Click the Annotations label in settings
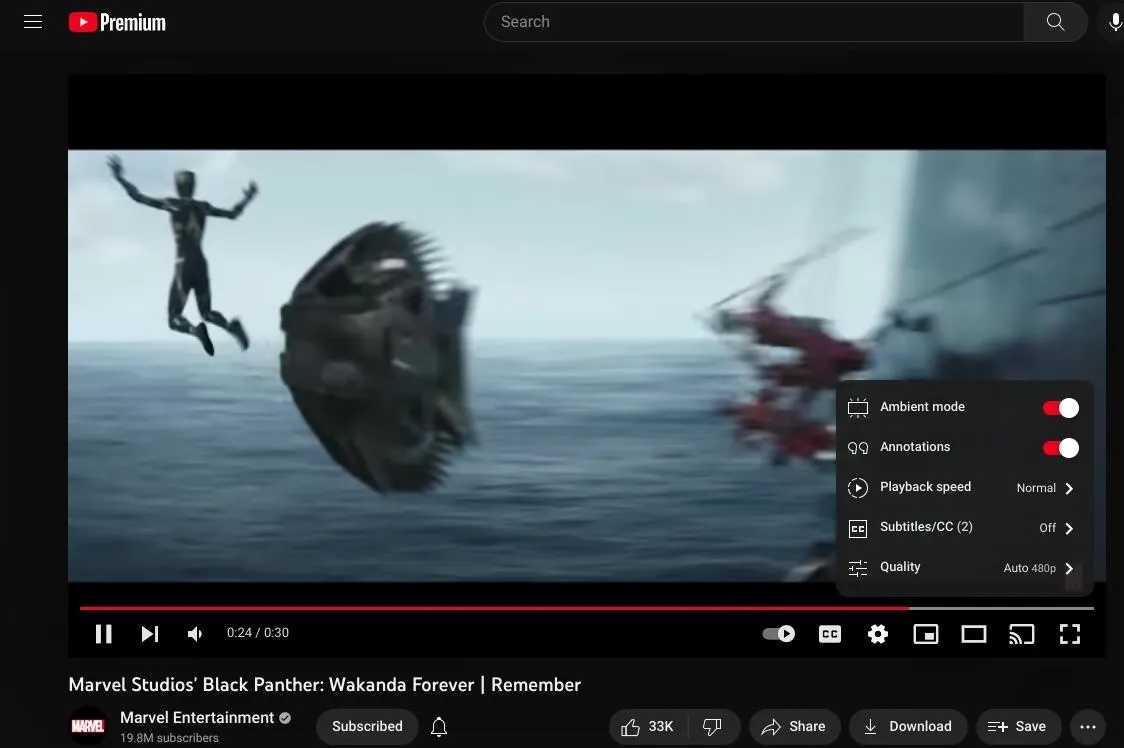Image resolution: width=1124 pixels, height=748 pixels. coord(915,447)
